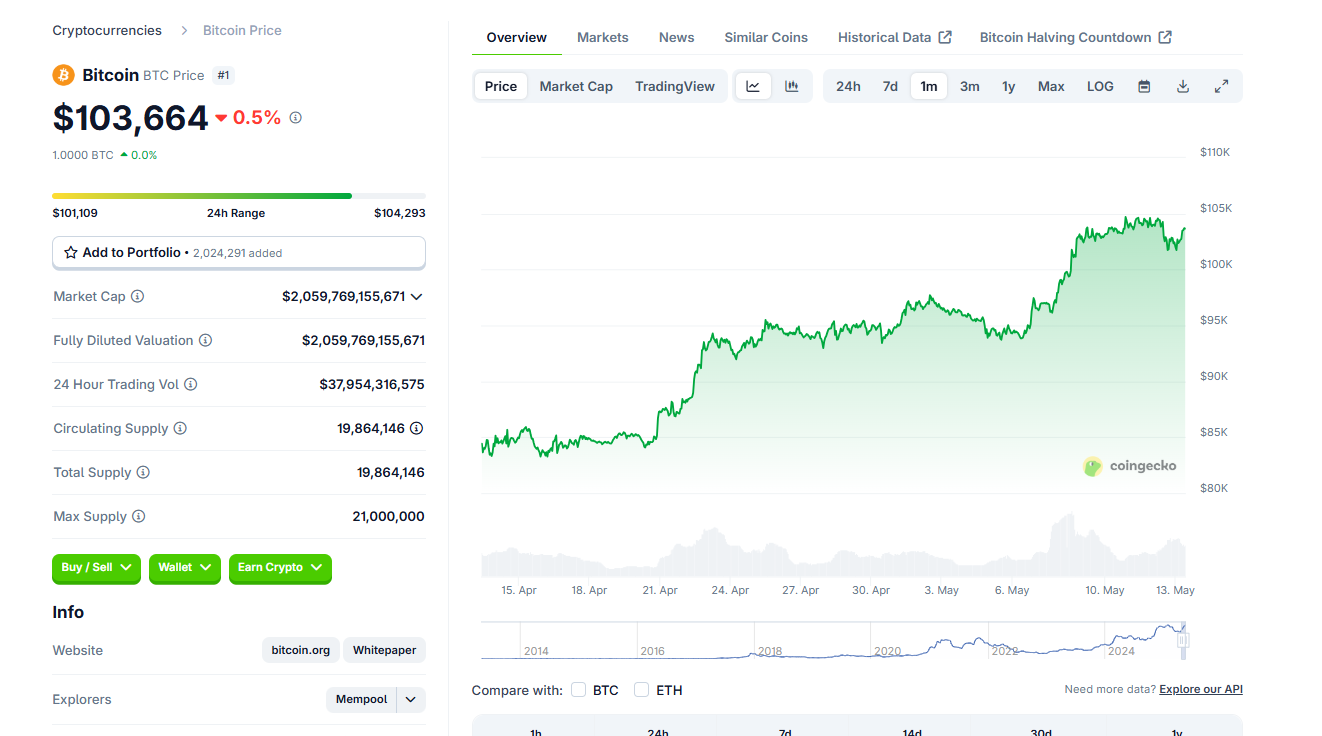Open Fully Diluted Valuation info icon

point(205,341)
